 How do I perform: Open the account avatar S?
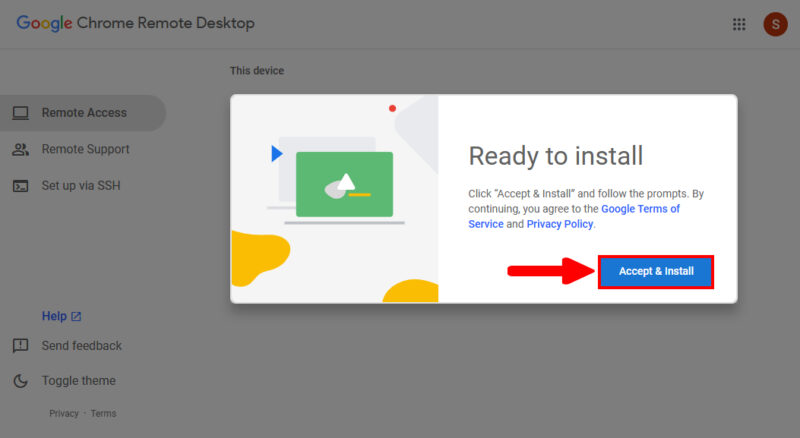click(x=775, y=24)
